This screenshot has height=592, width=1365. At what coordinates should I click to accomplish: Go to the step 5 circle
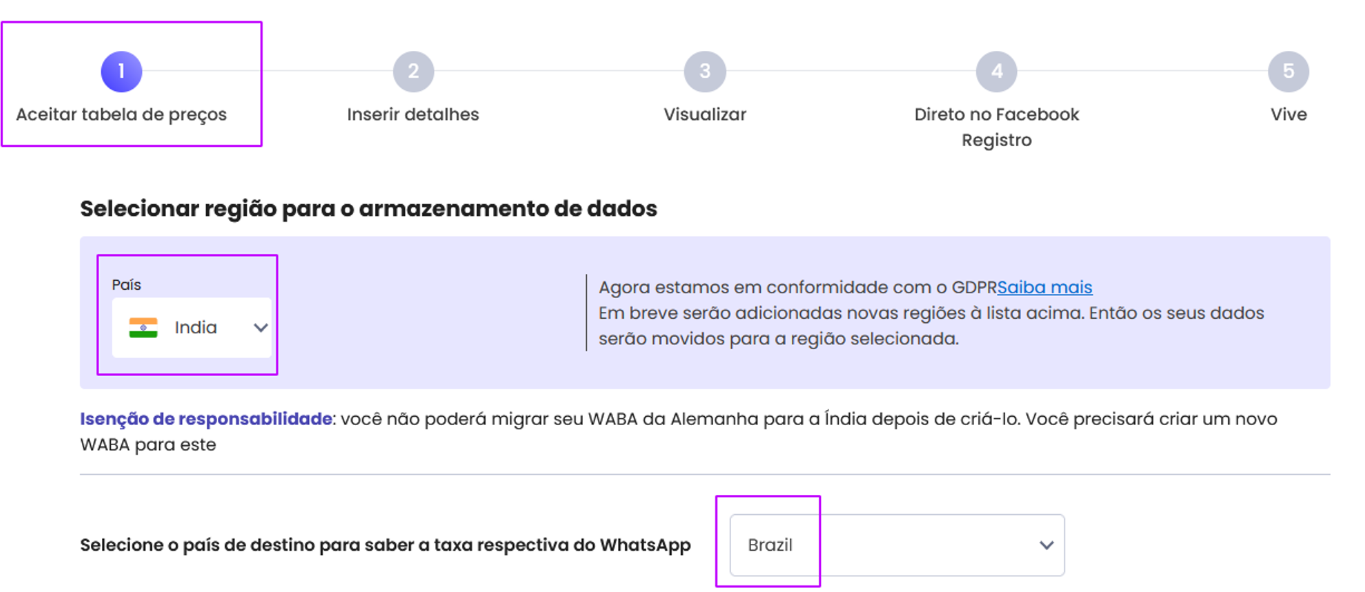pos(1288,71)
